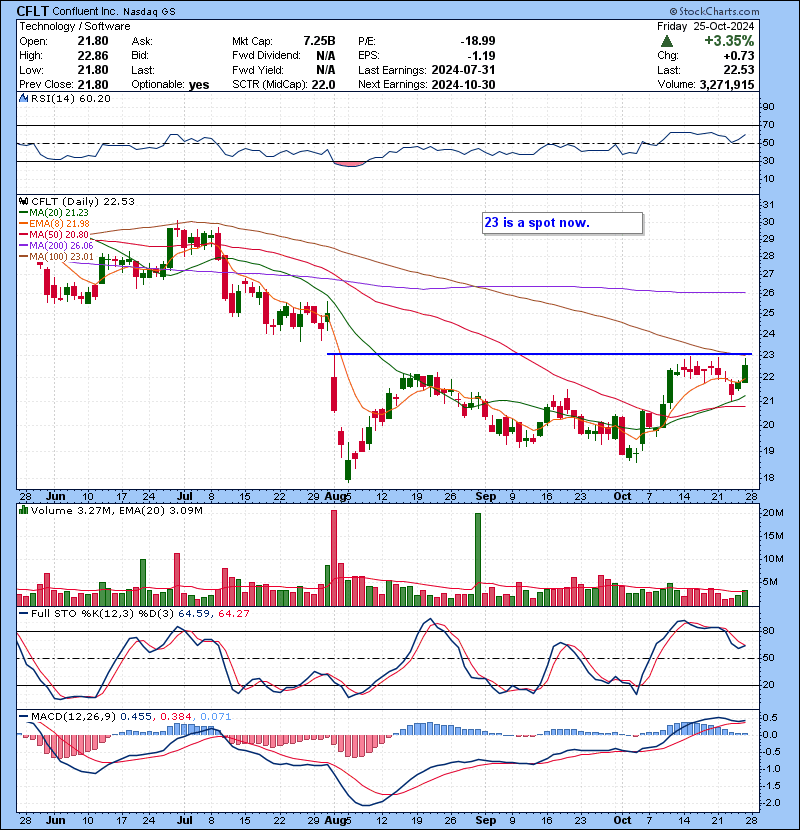Click the volume bars icon beside Volume label
800x830 pixels.
tap(24, 510)
